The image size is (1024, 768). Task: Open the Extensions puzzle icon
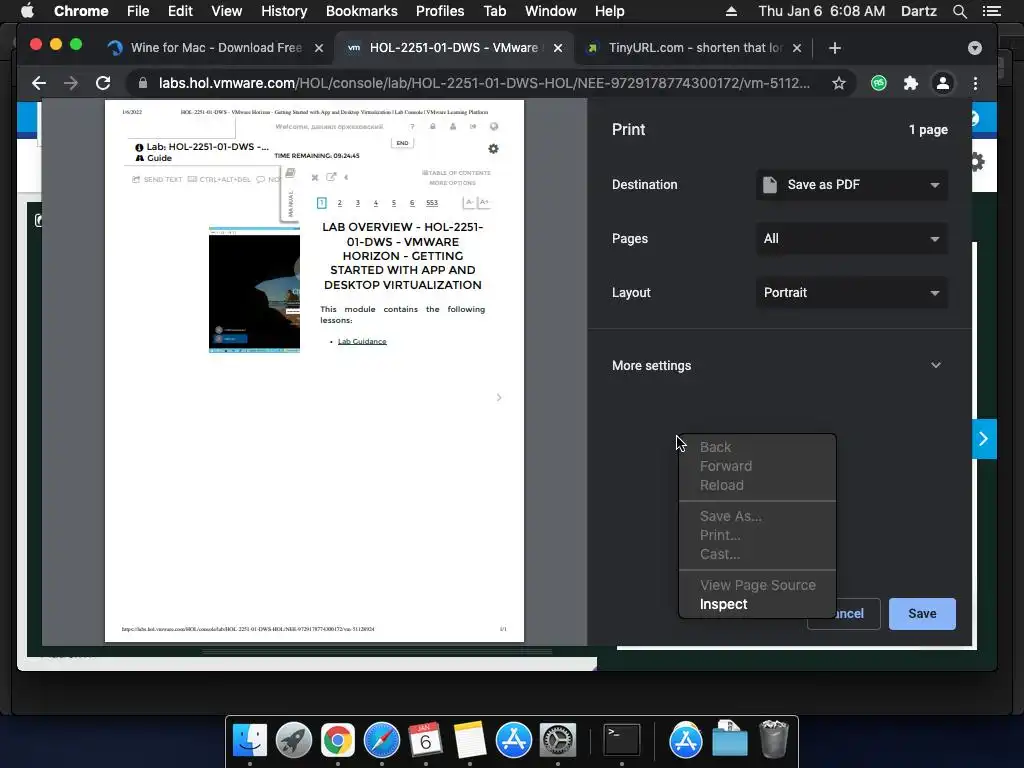[910, 83]
